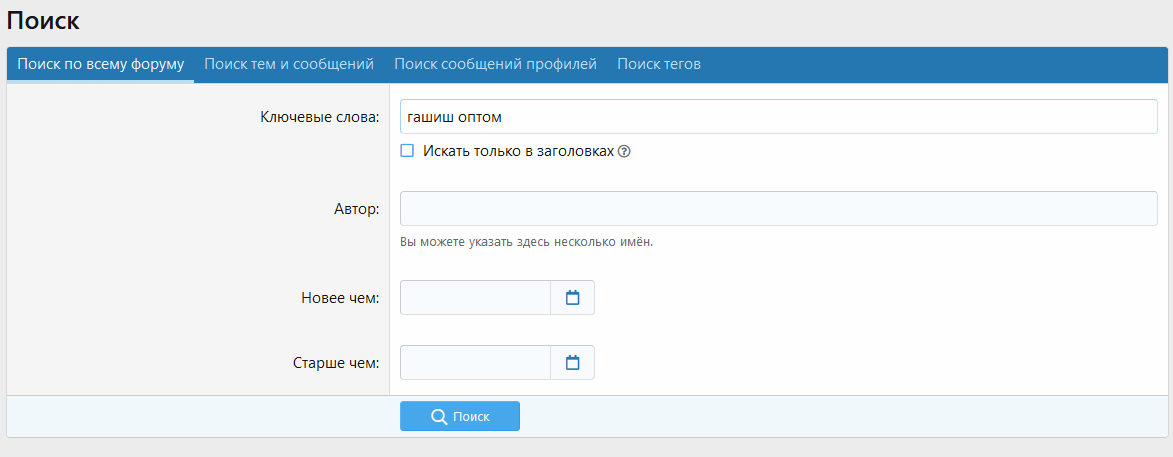
Task: Click into the "Автор" input field
Action: click(x=778, y=209)
